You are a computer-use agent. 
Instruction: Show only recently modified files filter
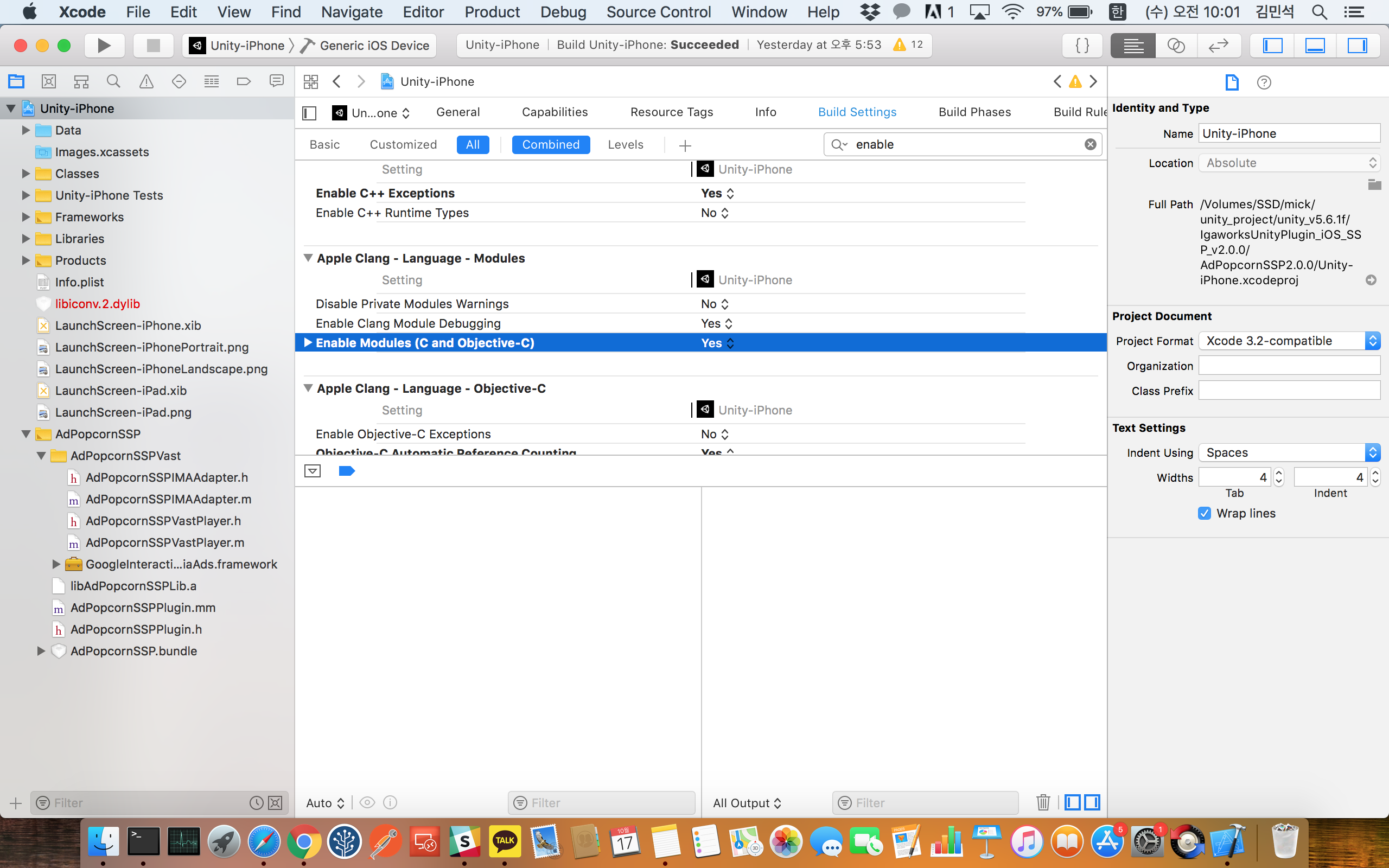pos(256,802)
